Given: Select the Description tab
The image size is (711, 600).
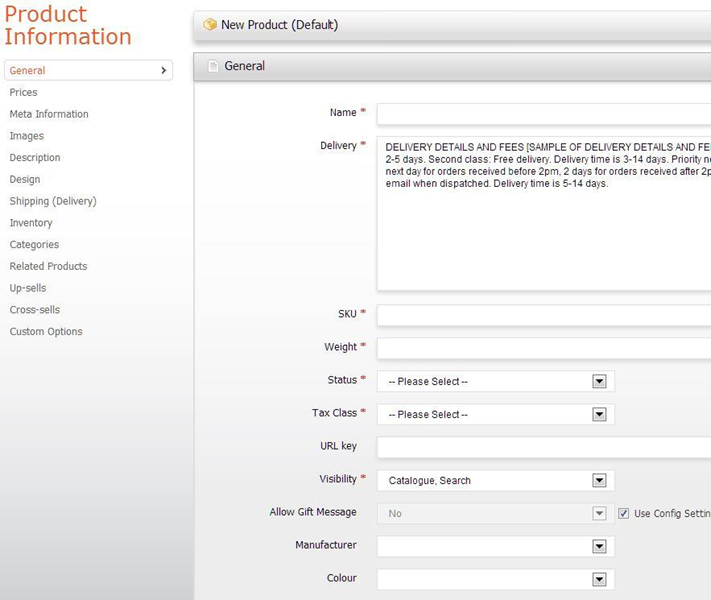Looking at the screenshot, I should pyautogui.click(x=35, y=158).
